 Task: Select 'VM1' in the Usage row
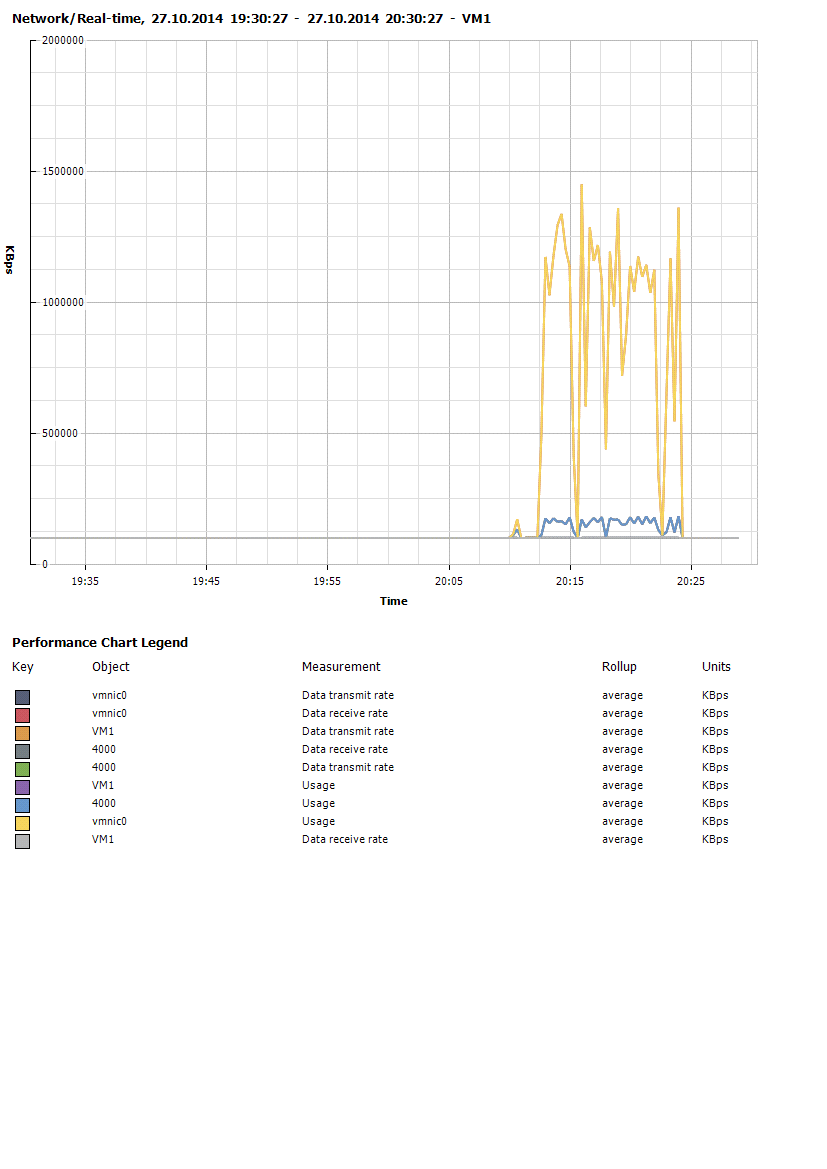pyautogui.click(x=103, y=785)
